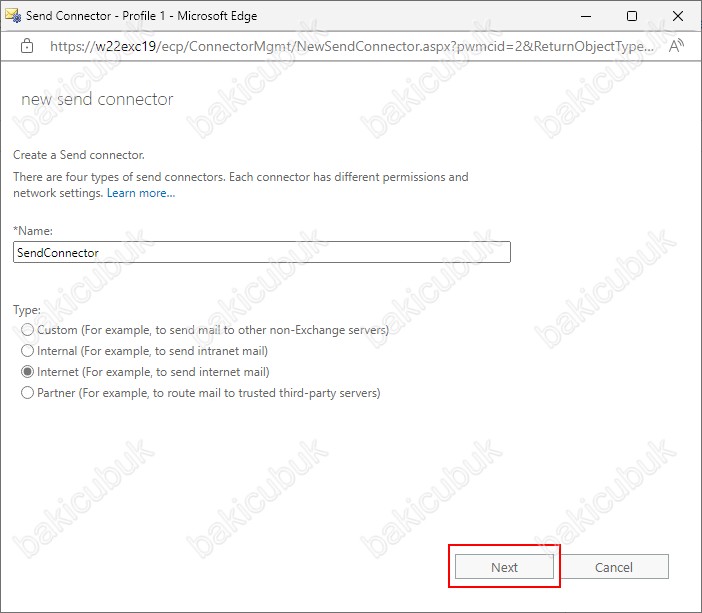The image size is (702, 613).
Task: Open the Learn more link
Action: coord(141,193)
